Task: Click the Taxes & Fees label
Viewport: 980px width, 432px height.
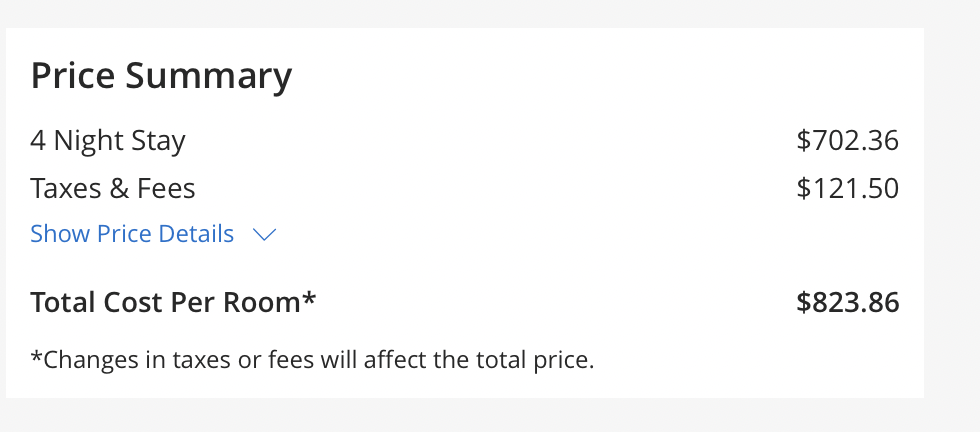Action: [112, 188]
